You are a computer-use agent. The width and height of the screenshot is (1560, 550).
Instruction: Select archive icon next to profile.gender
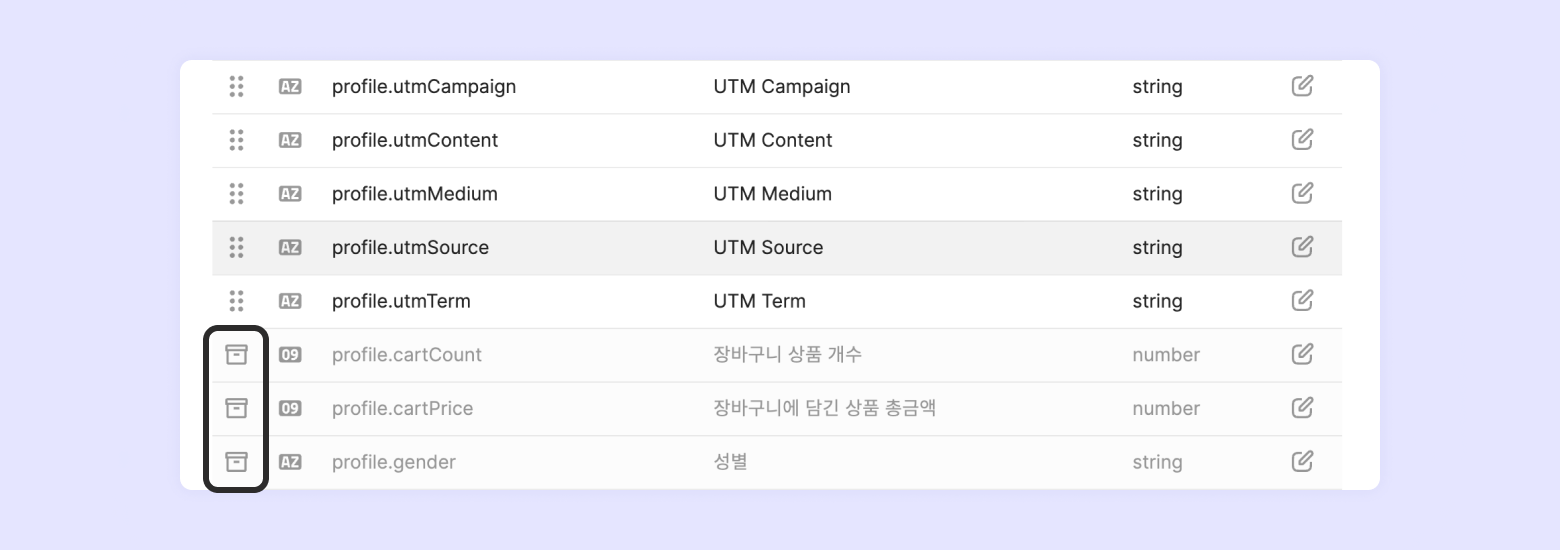236,461
